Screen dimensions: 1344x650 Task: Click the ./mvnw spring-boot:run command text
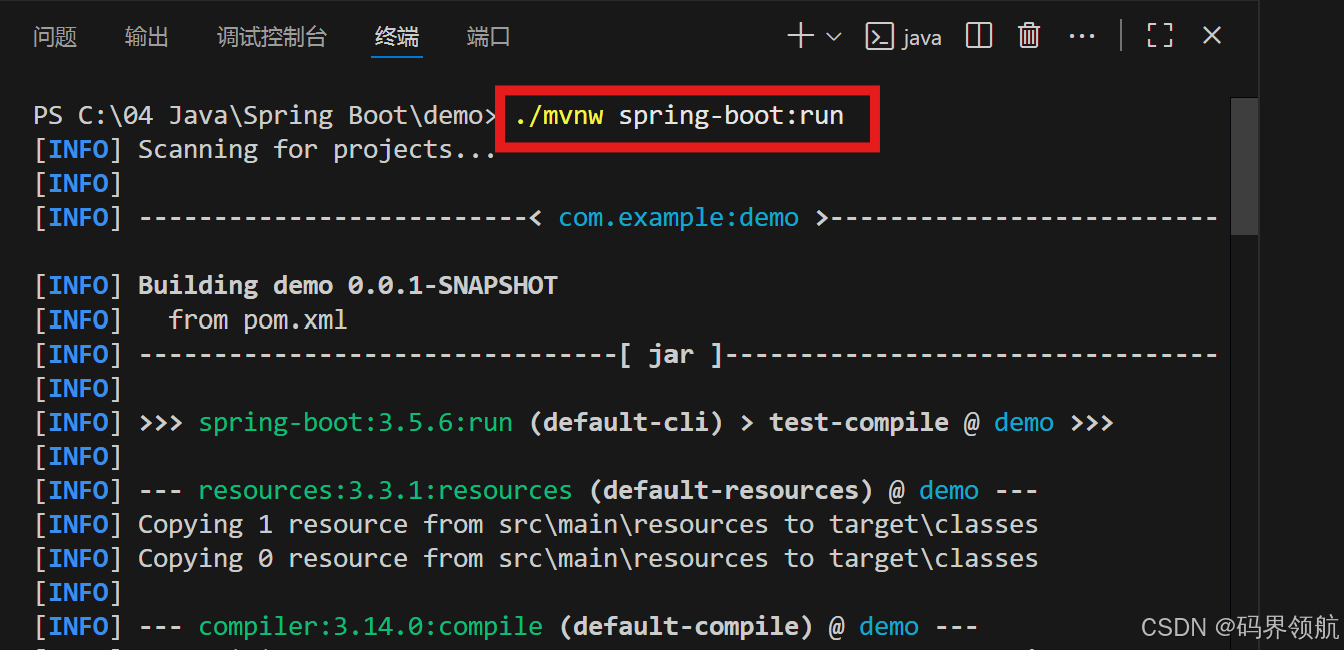(x=680, y=115)
